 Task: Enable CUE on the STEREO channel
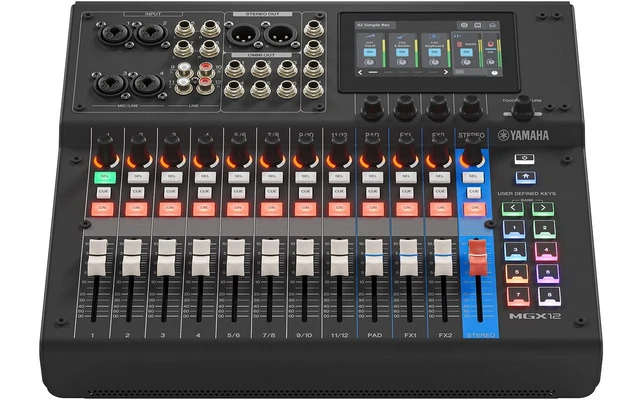[x=473, y=192]
